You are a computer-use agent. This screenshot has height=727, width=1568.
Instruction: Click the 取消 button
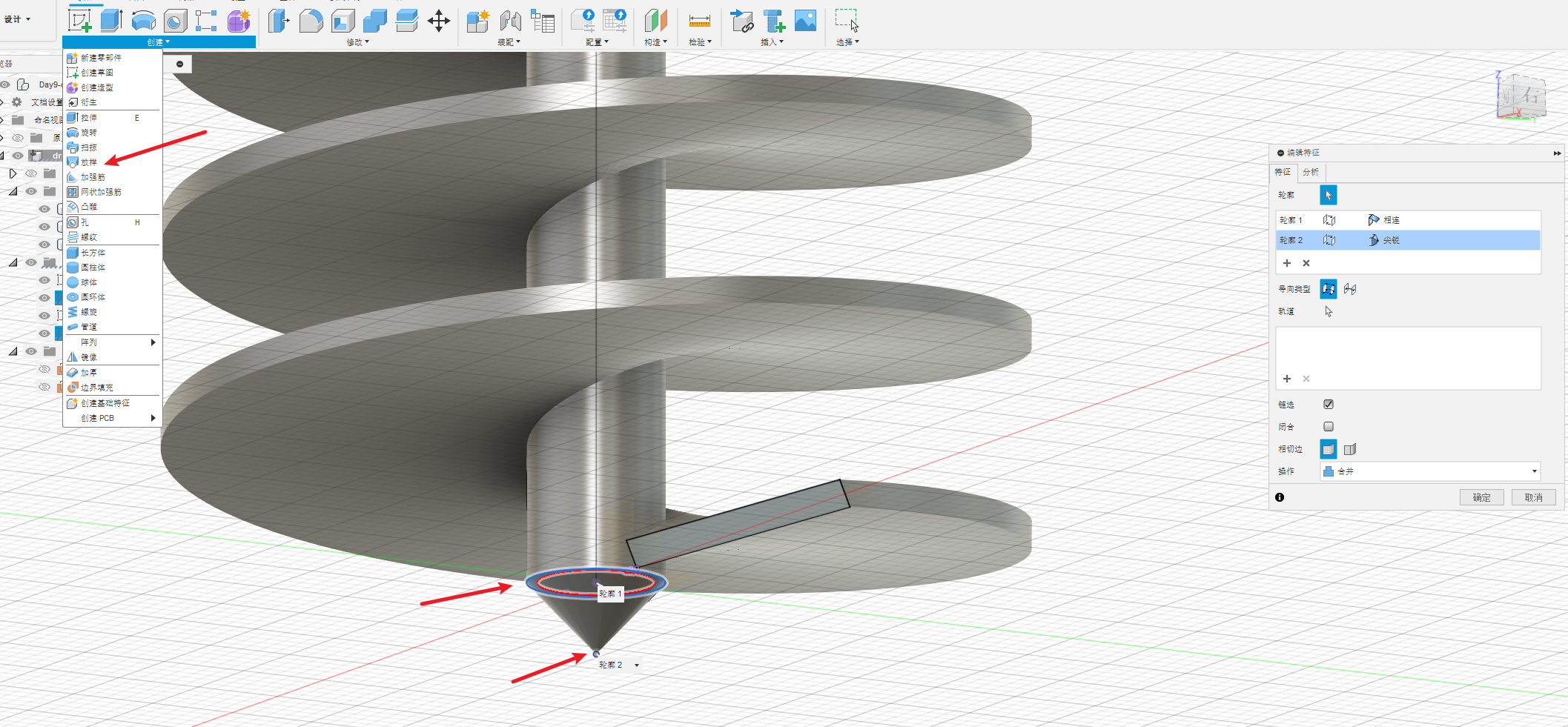(x=1533, y=497)
